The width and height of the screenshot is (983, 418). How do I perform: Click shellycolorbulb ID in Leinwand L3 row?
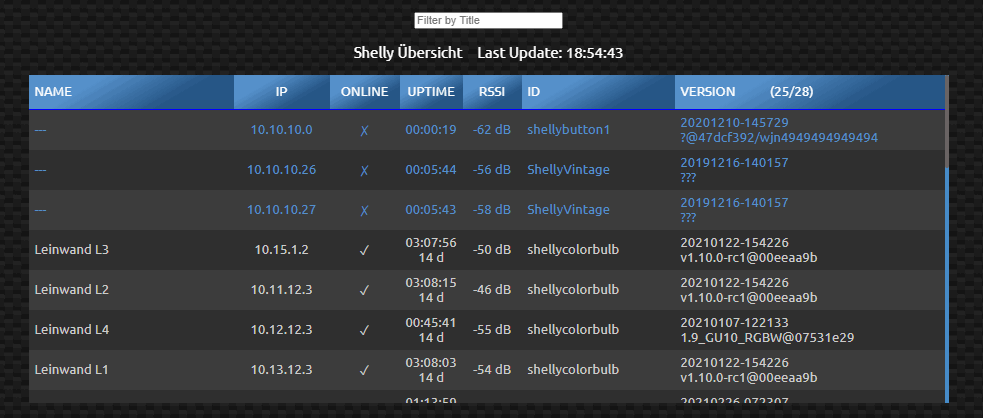(573, 250)
